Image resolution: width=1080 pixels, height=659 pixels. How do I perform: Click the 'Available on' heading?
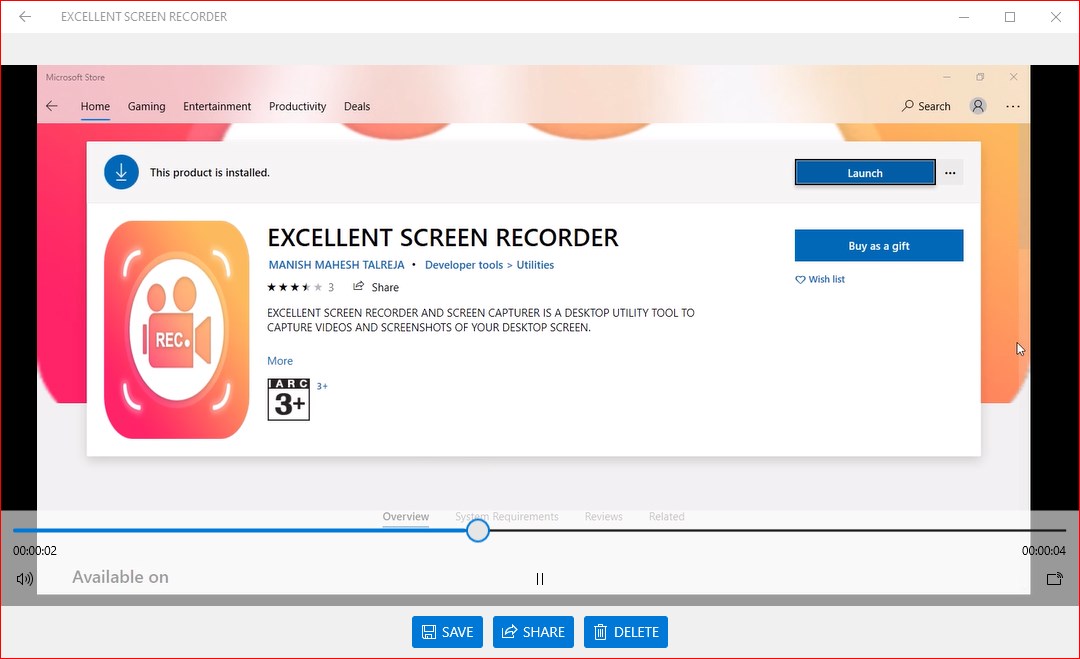pos(121,577)
